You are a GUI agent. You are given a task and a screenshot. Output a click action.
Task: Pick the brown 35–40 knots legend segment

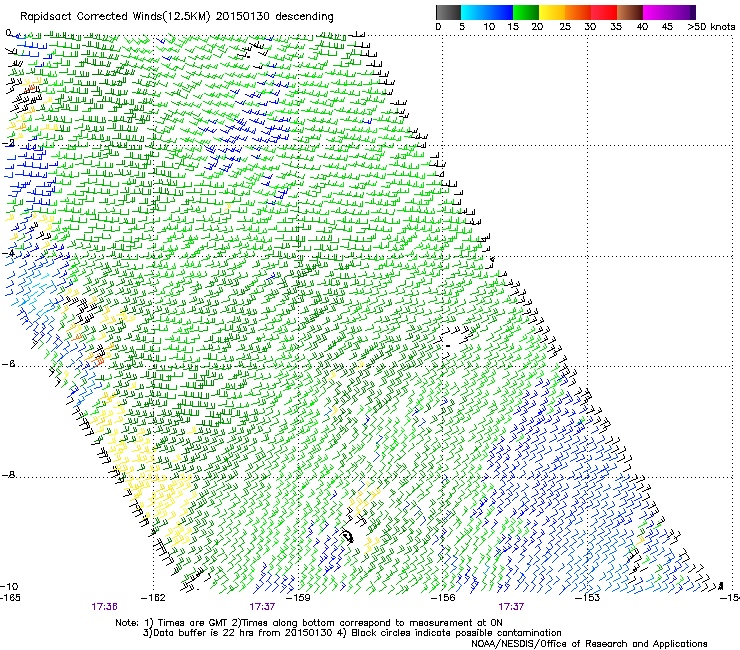(630, 12)
